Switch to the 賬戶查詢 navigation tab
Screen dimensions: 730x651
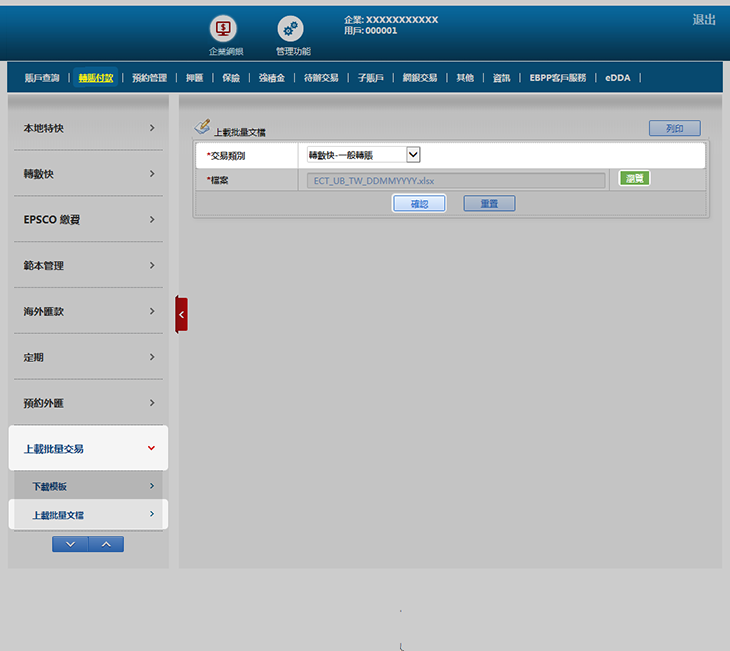tap(42, 77)
